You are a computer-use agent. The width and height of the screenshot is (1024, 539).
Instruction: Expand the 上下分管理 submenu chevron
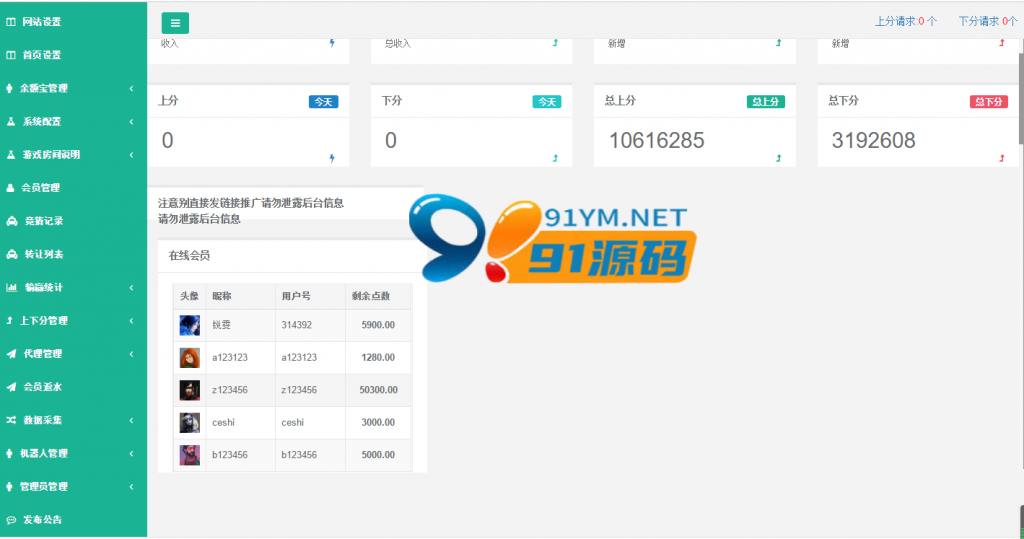(x=131, y=321)
